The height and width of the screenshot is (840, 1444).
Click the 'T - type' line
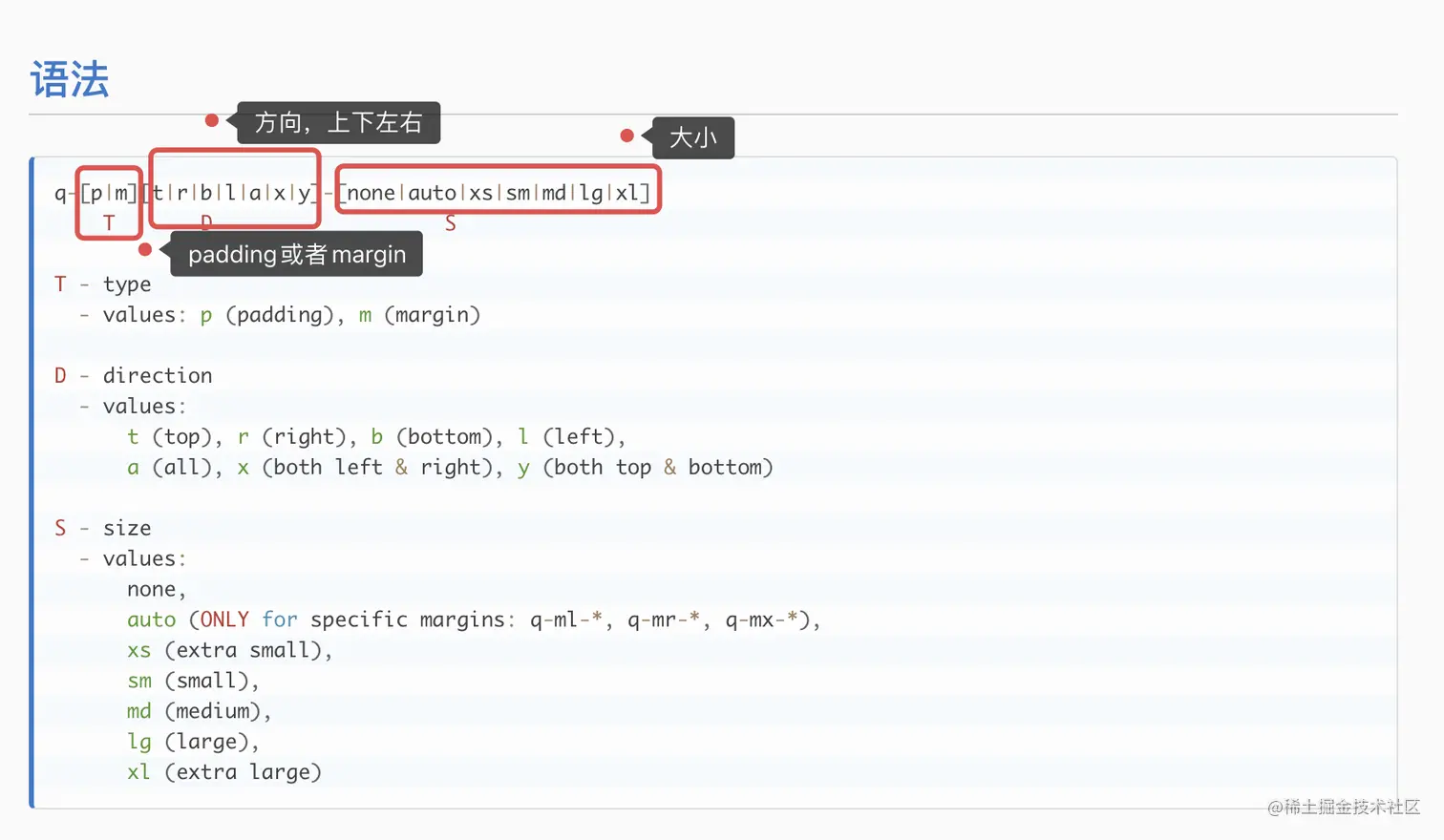click(103, 284)
